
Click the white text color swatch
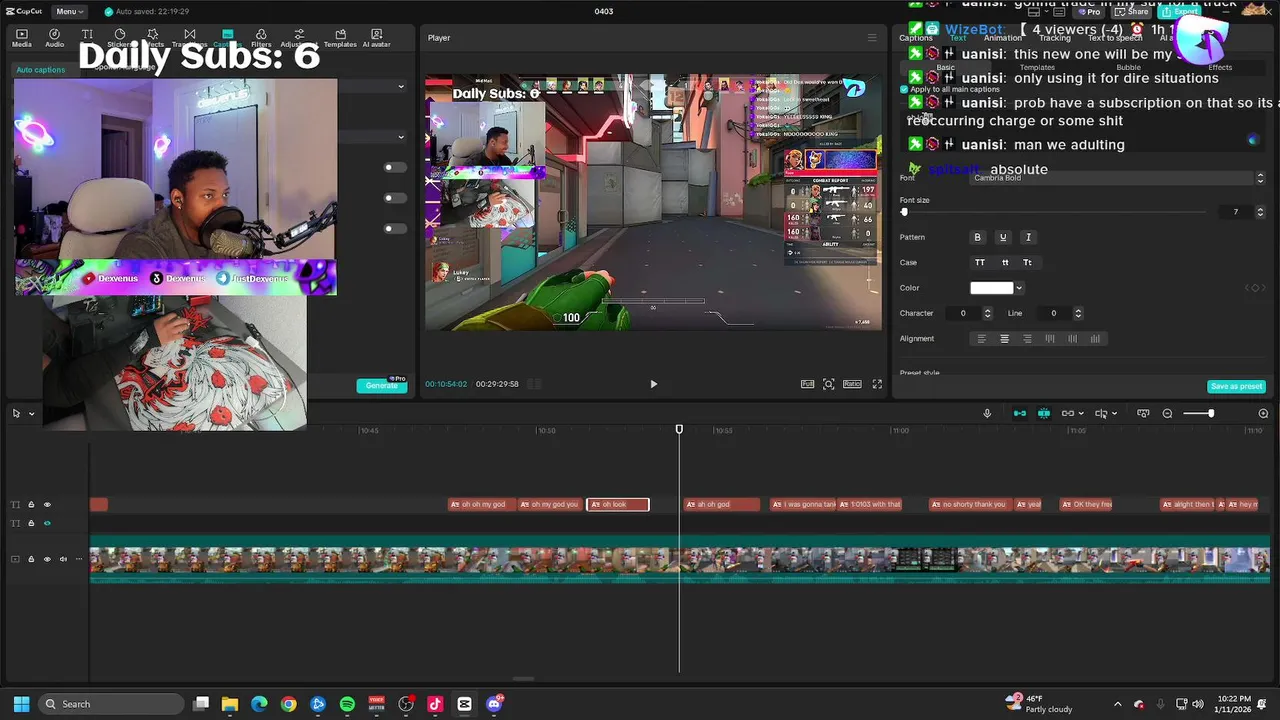(992, 288)
